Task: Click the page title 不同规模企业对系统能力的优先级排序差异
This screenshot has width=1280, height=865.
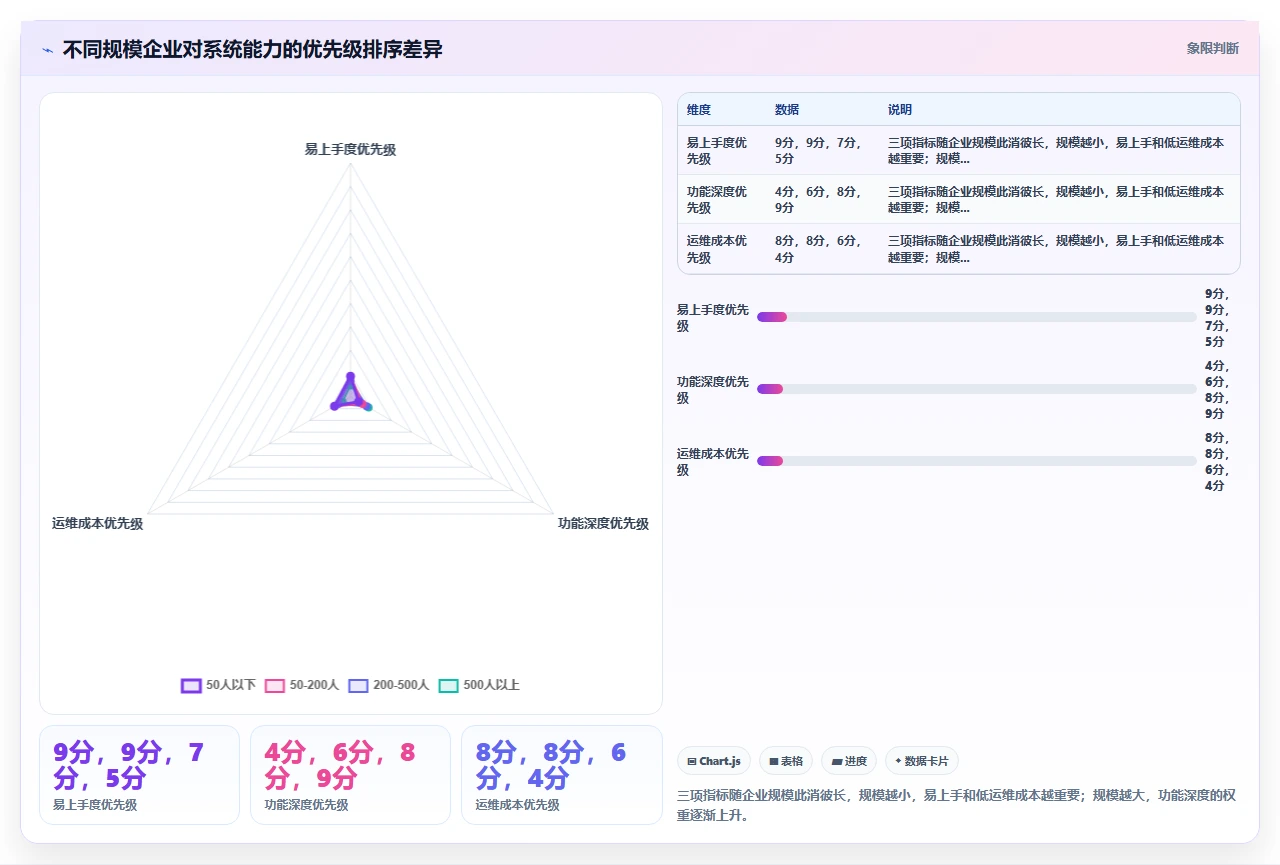Action: [253, 49]
